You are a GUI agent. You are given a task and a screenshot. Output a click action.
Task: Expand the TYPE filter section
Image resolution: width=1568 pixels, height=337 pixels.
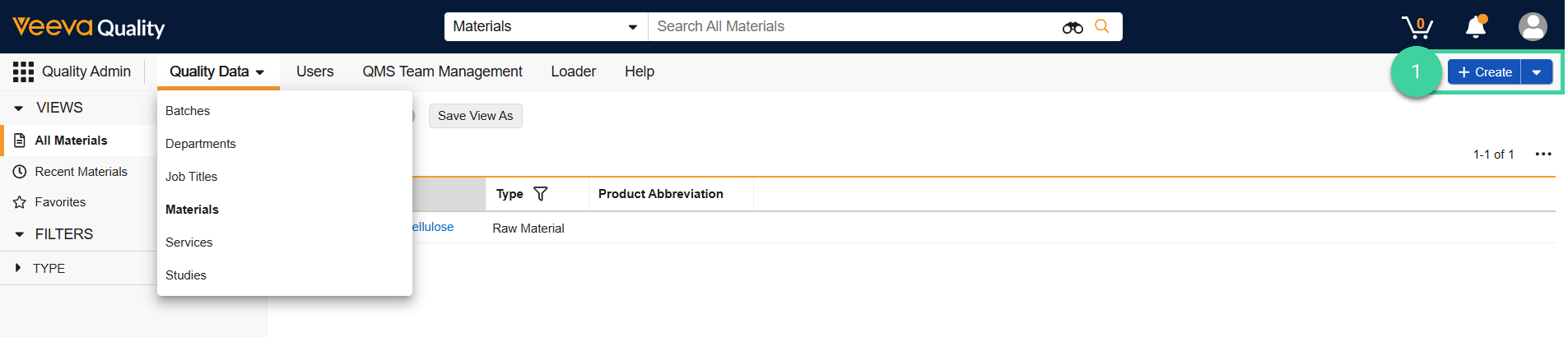[18, 268]
